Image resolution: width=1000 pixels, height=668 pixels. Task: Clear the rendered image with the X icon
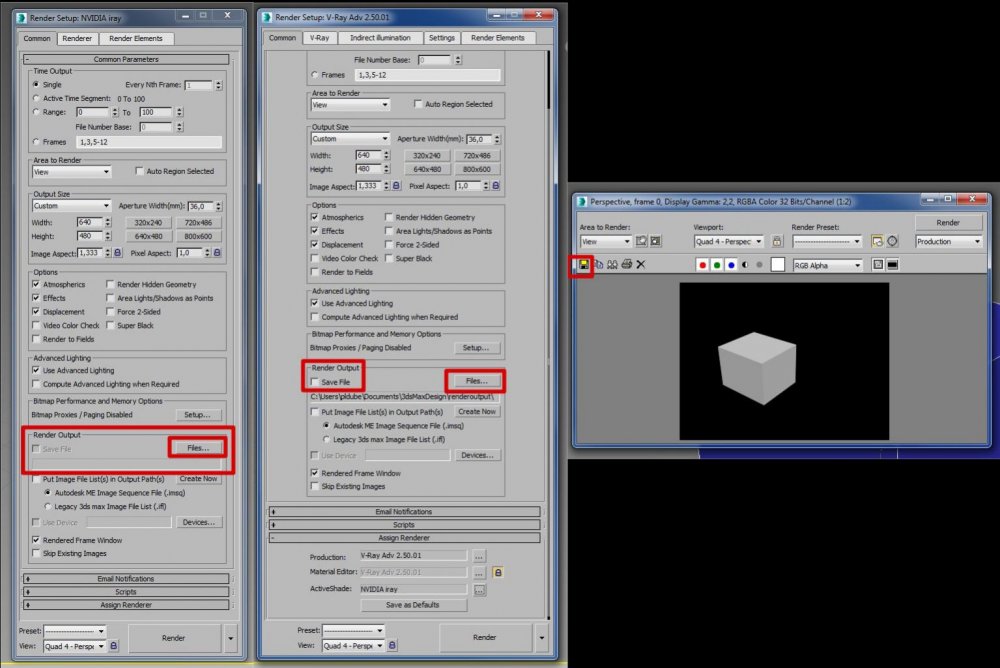(641, 264)
